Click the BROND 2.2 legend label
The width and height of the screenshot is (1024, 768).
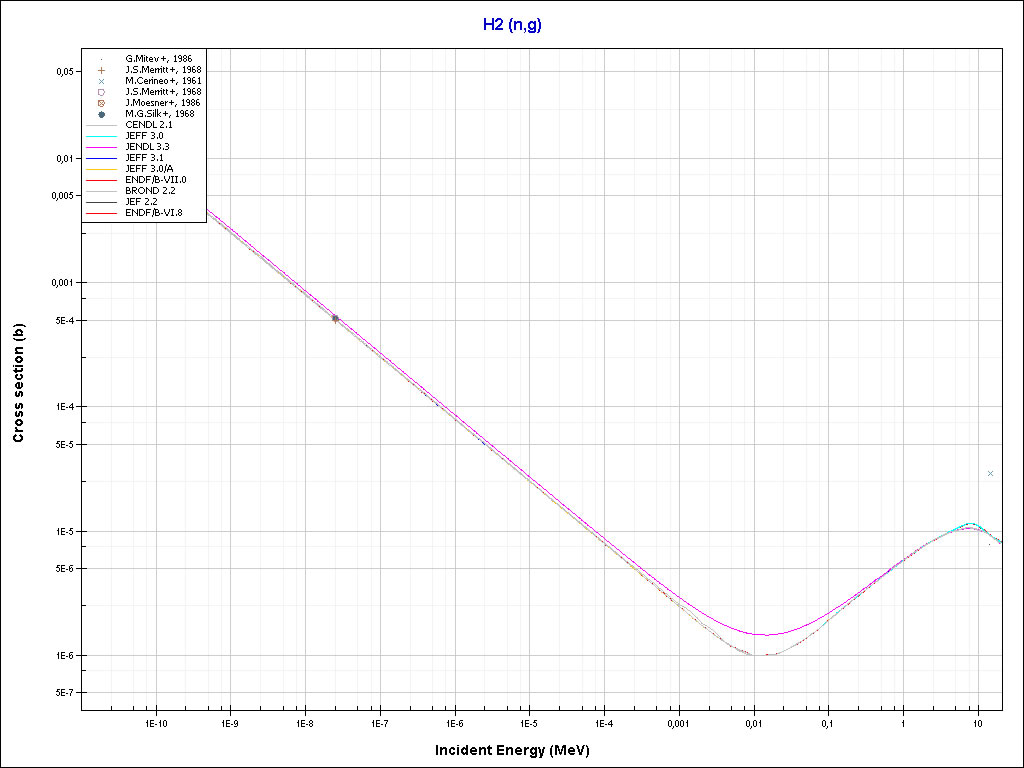[x=150, y=191]
